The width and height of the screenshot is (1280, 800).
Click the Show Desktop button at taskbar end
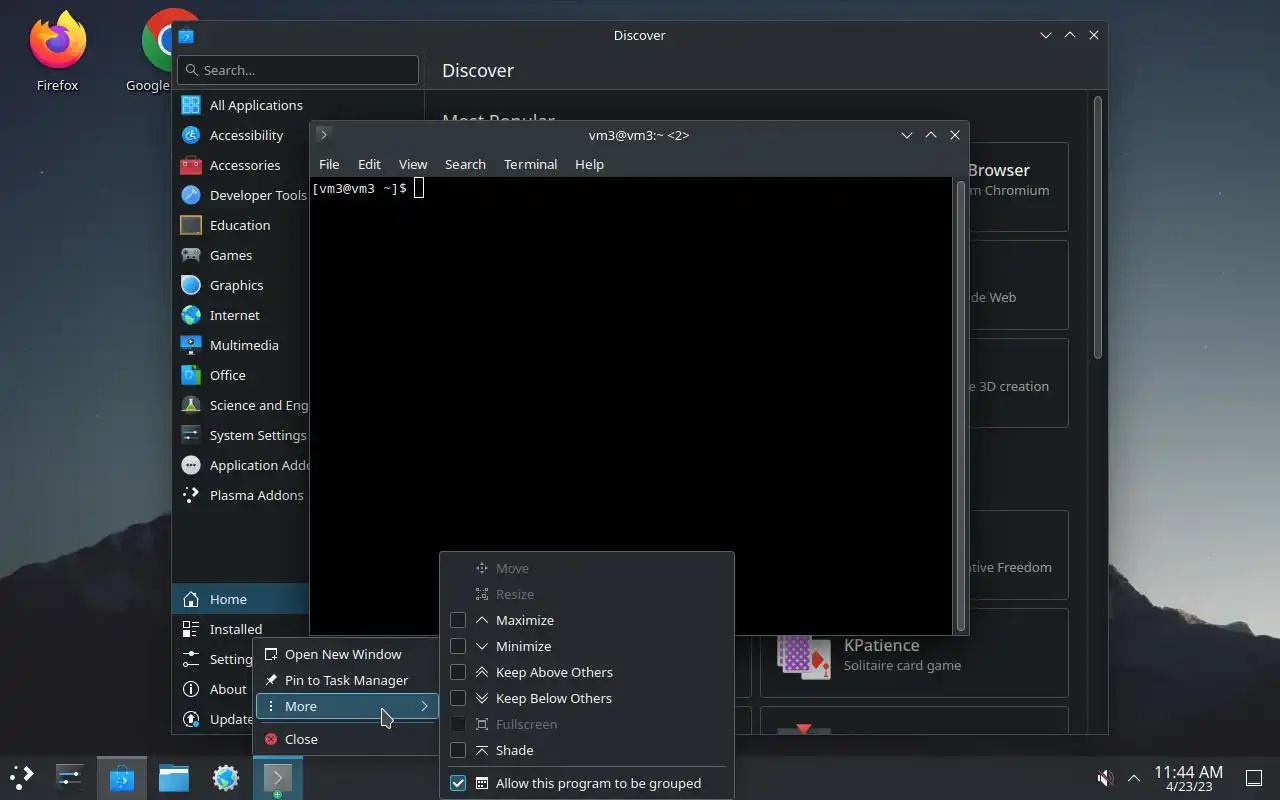tap(1254, 777)
